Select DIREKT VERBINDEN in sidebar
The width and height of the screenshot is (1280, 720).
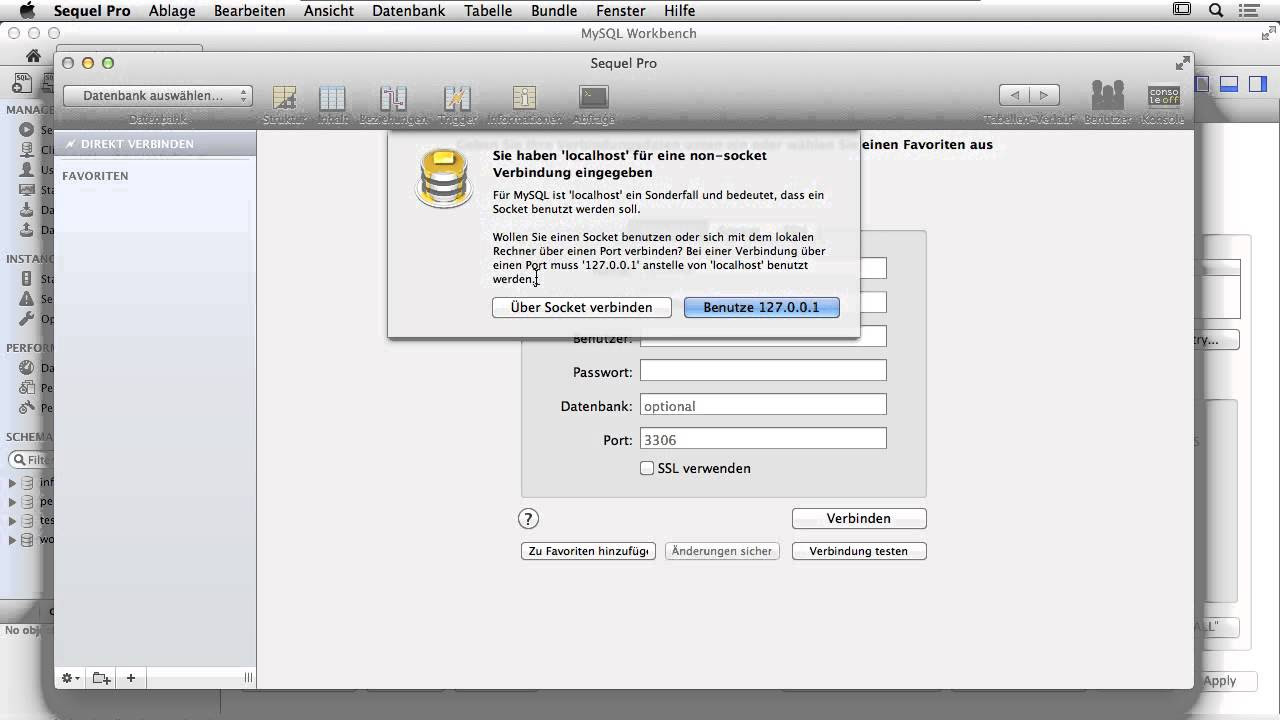[155, 144]
